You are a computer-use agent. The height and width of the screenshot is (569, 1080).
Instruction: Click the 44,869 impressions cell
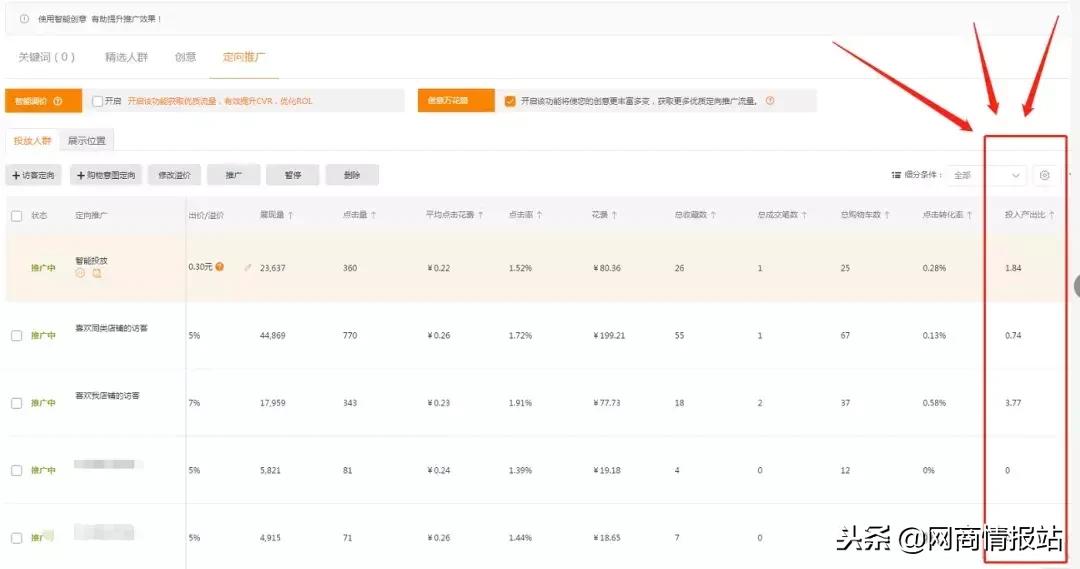coord(273,335)
